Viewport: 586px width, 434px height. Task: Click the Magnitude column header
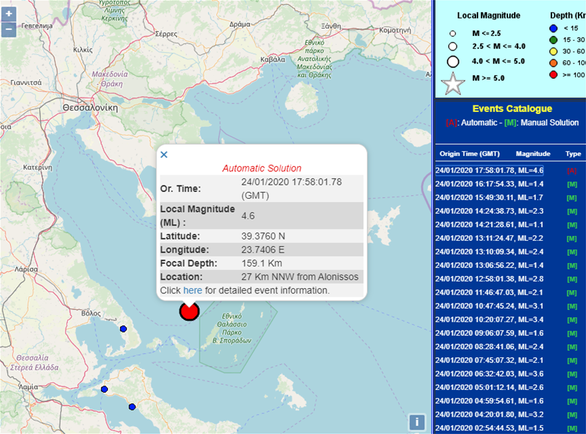pos(533,154)
